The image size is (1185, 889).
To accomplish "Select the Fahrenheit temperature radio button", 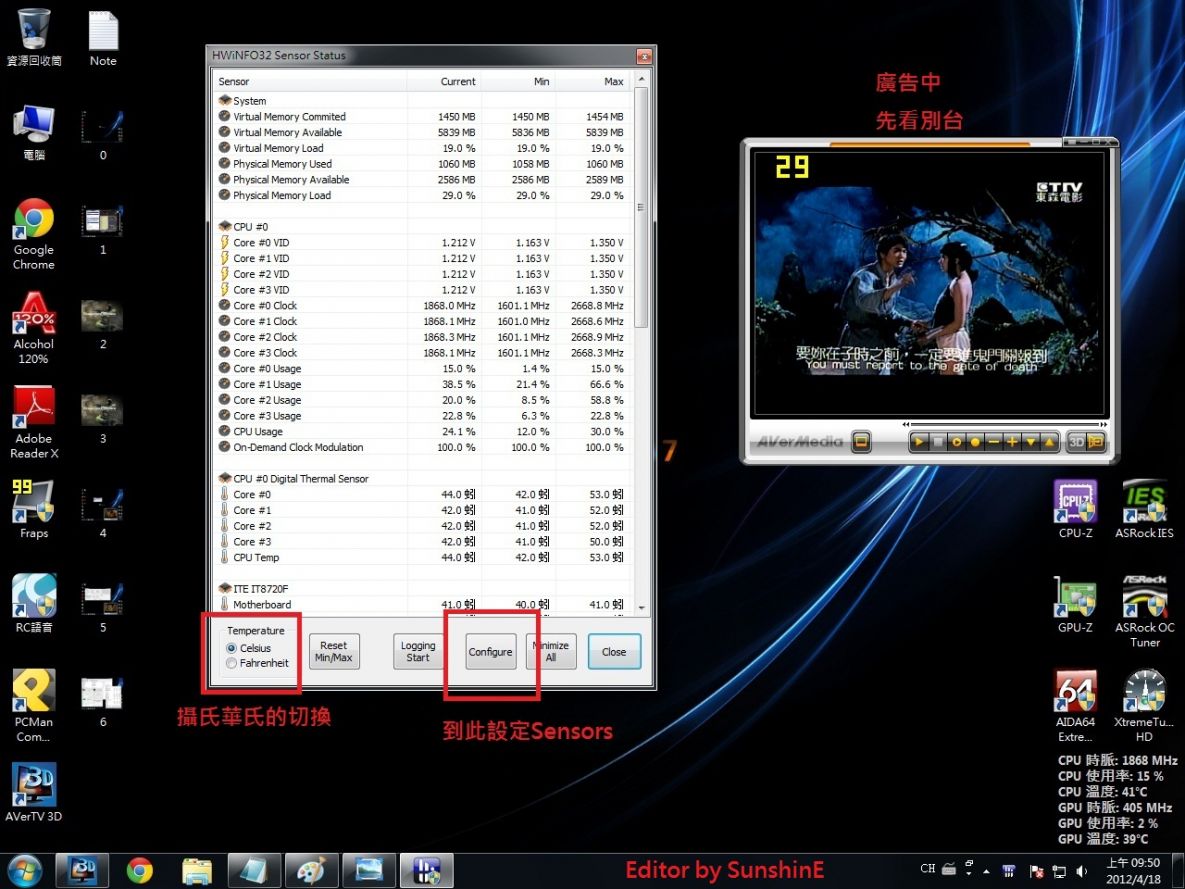I will coord(231,663).
